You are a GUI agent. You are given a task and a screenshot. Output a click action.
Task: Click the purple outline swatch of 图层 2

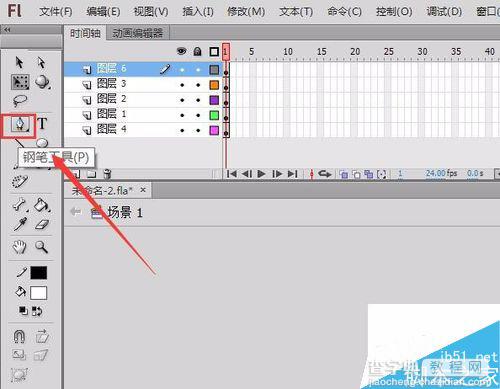click(214, 100)
